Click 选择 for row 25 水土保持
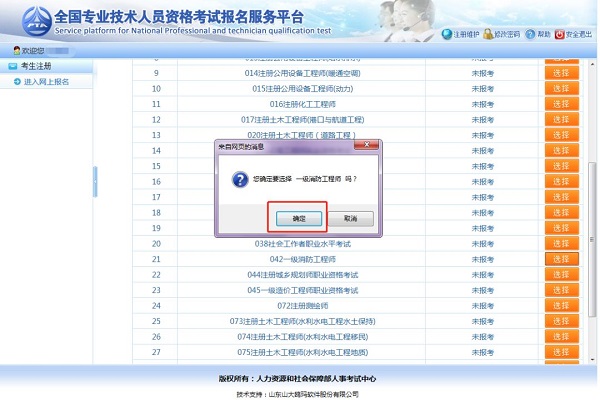The width and height of the screenshot is (600, 400). click(x=561, y=321)
